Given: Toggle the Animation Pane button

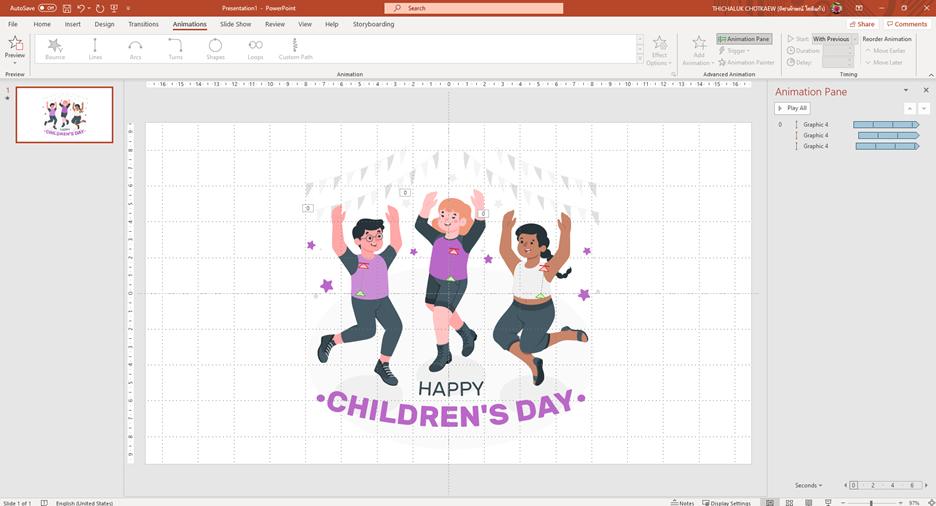Looking at the screenshot, I should pos(744,39).
